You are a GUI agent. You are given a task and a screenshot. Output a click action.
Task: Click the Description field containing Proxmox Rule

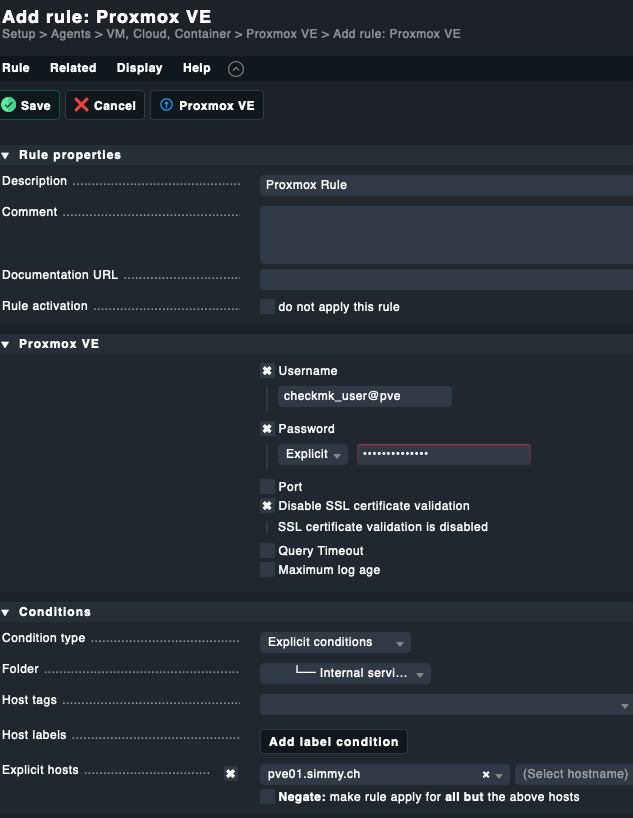coord(446,185)
